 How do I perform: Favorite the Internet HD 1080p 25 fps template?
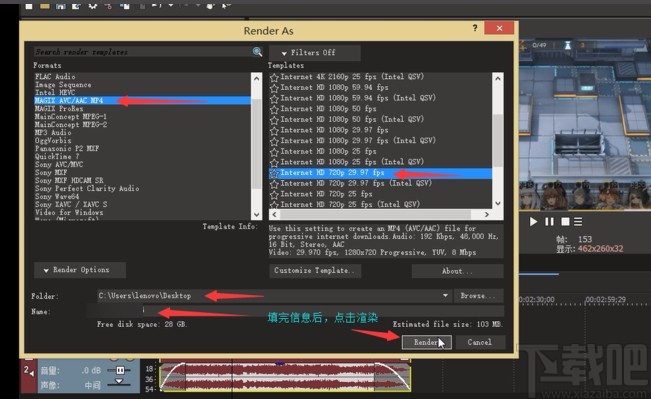(x=274, y=152)
